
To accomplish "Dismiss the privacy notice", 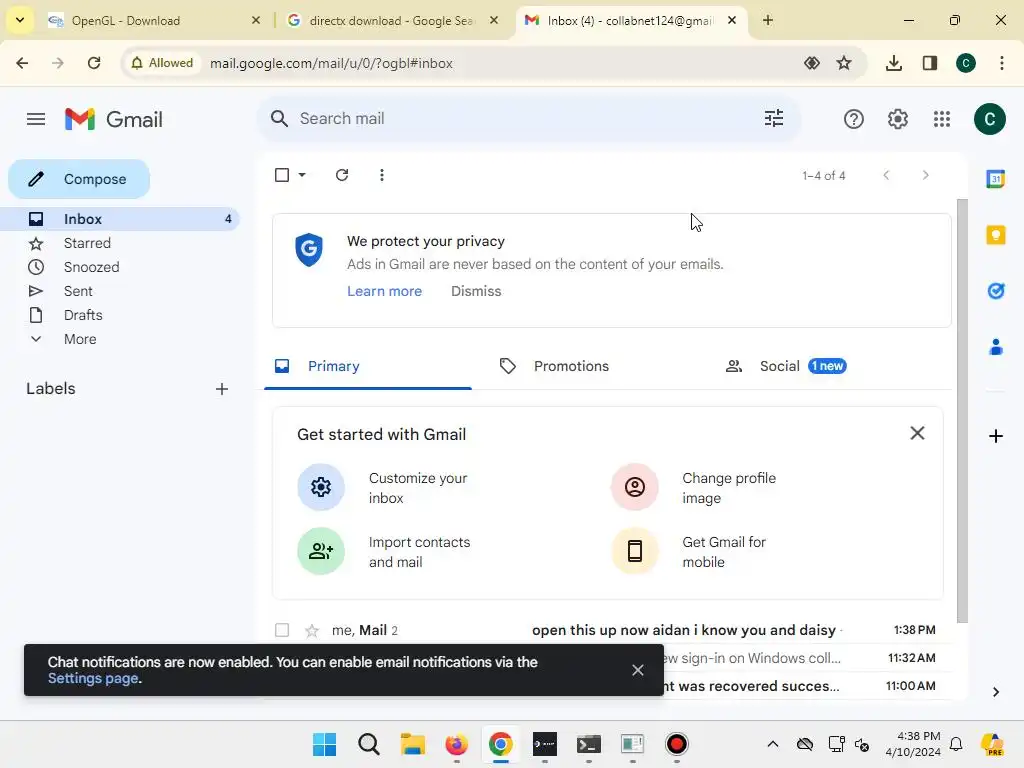I will click(x=476, y=291).
